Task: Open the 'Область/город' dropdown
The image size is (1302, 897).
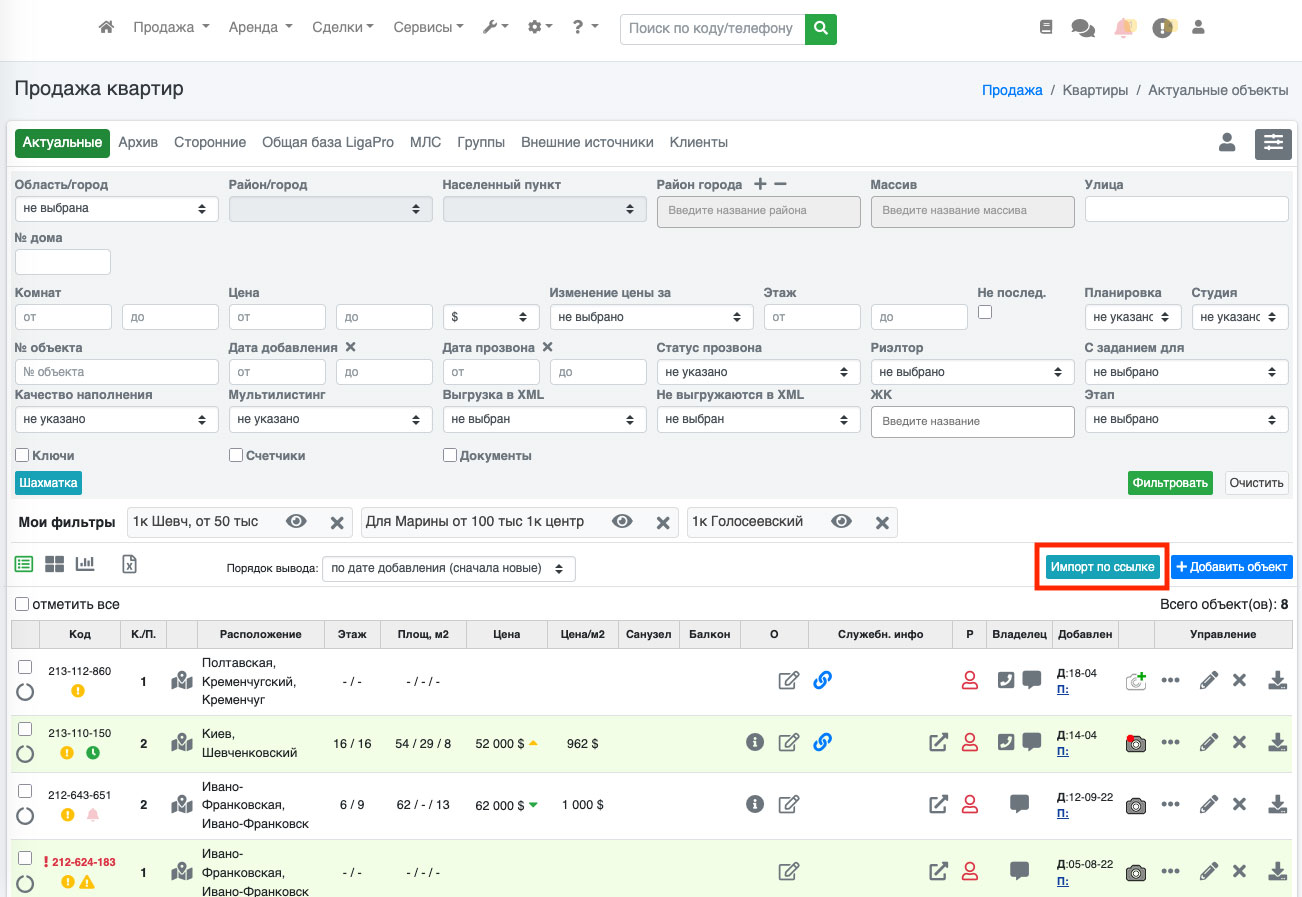Action: point(116,209)
